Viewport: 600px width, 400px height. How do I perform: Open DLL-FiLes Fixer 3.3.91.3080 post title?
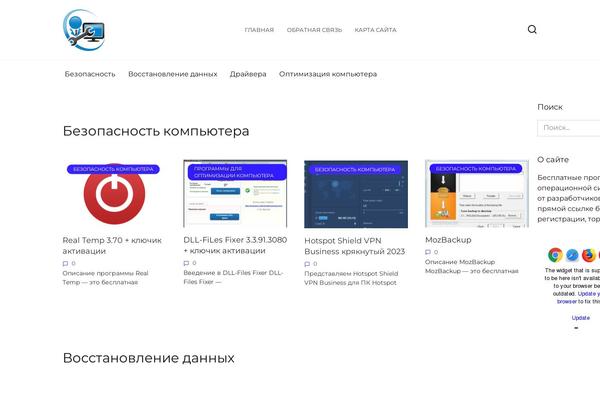235,245
